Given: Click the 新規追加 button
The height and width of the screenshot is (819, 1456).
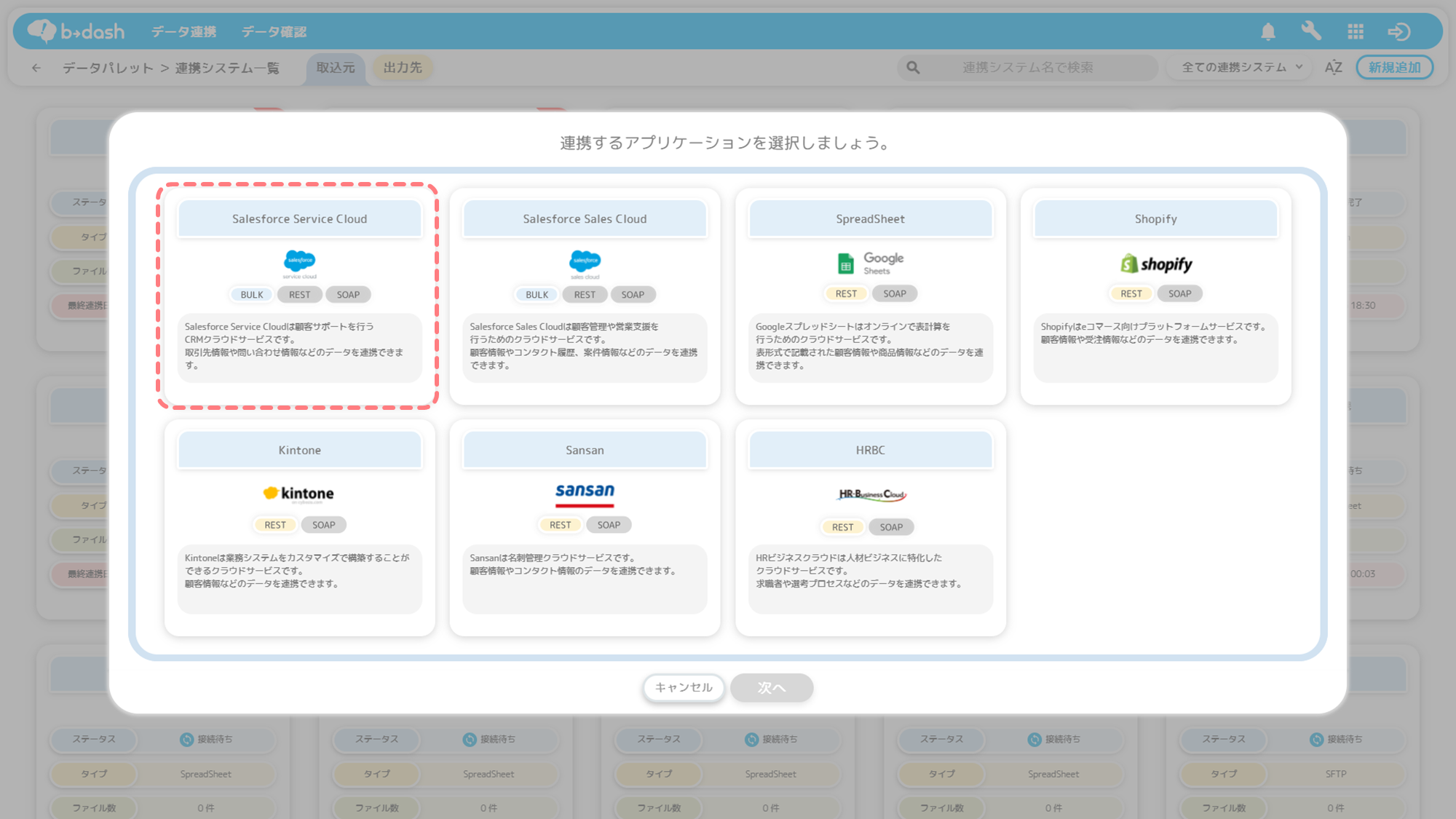Looking at the screenshot, I should click(x=1394, y=68).
